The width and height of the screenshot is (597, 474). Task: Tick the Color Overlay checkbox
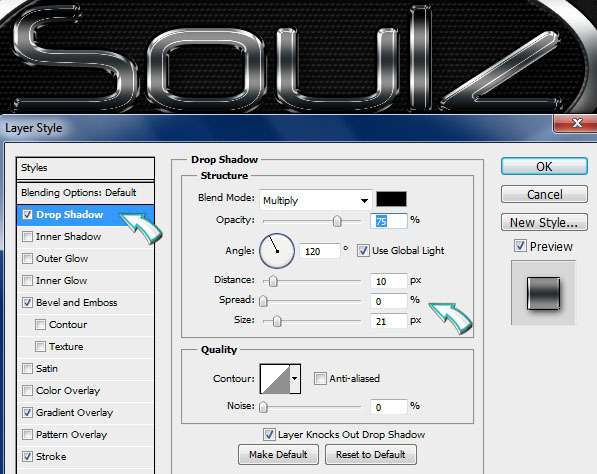27,391
